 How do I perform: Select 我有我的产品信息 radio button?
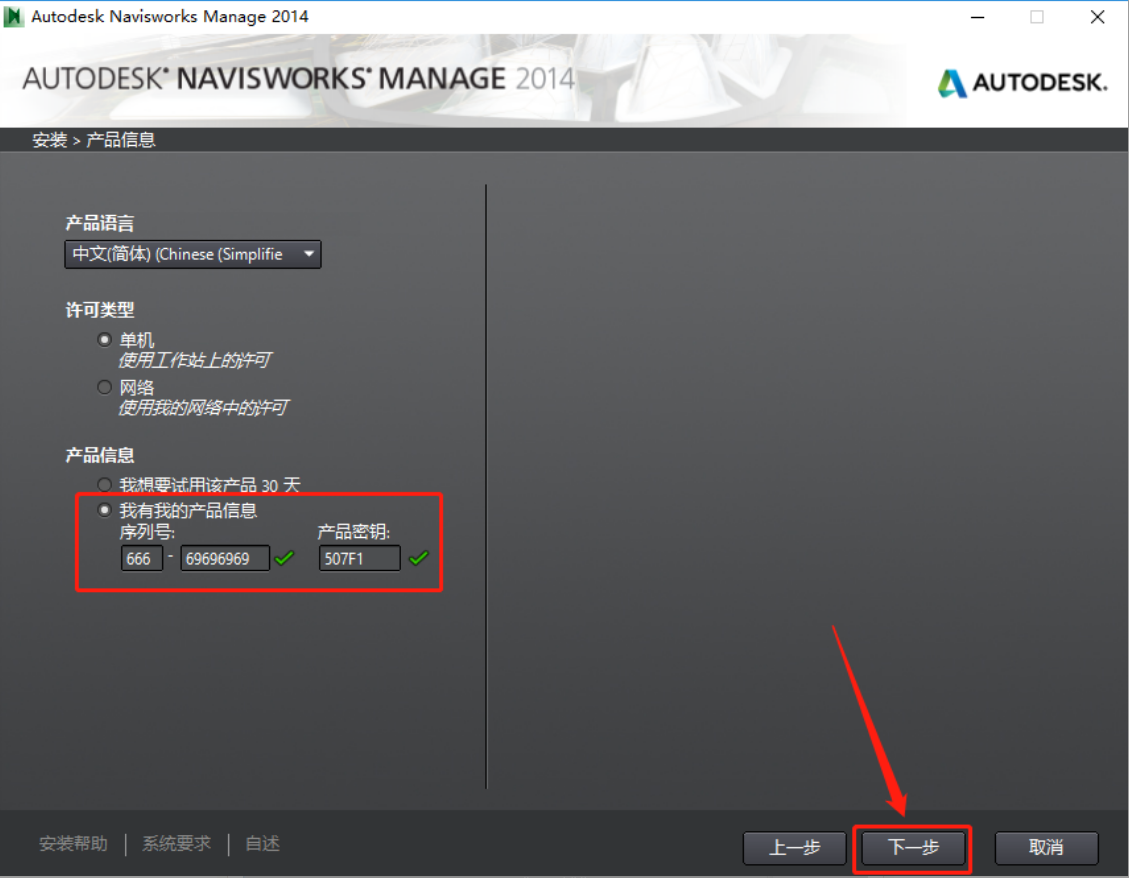click(x=105, y=510)
